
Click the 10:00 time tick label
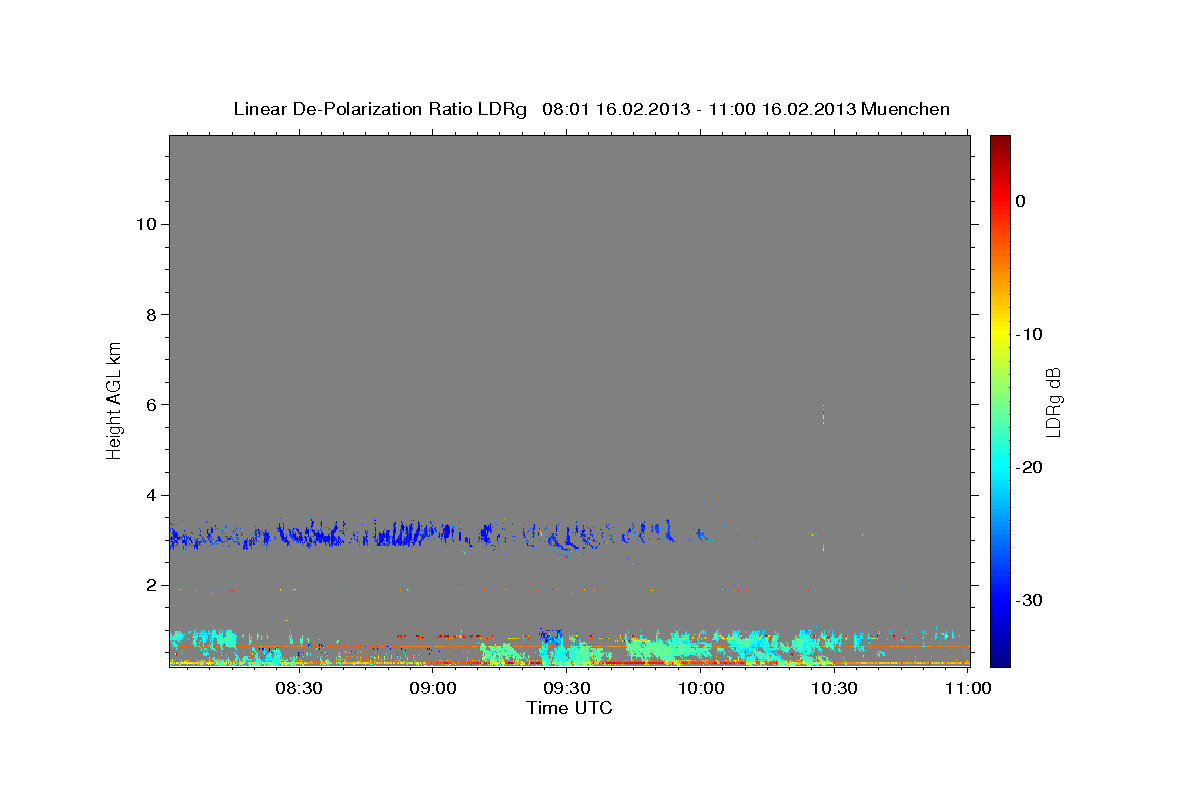pyautogui.click(x=700, y=688)
